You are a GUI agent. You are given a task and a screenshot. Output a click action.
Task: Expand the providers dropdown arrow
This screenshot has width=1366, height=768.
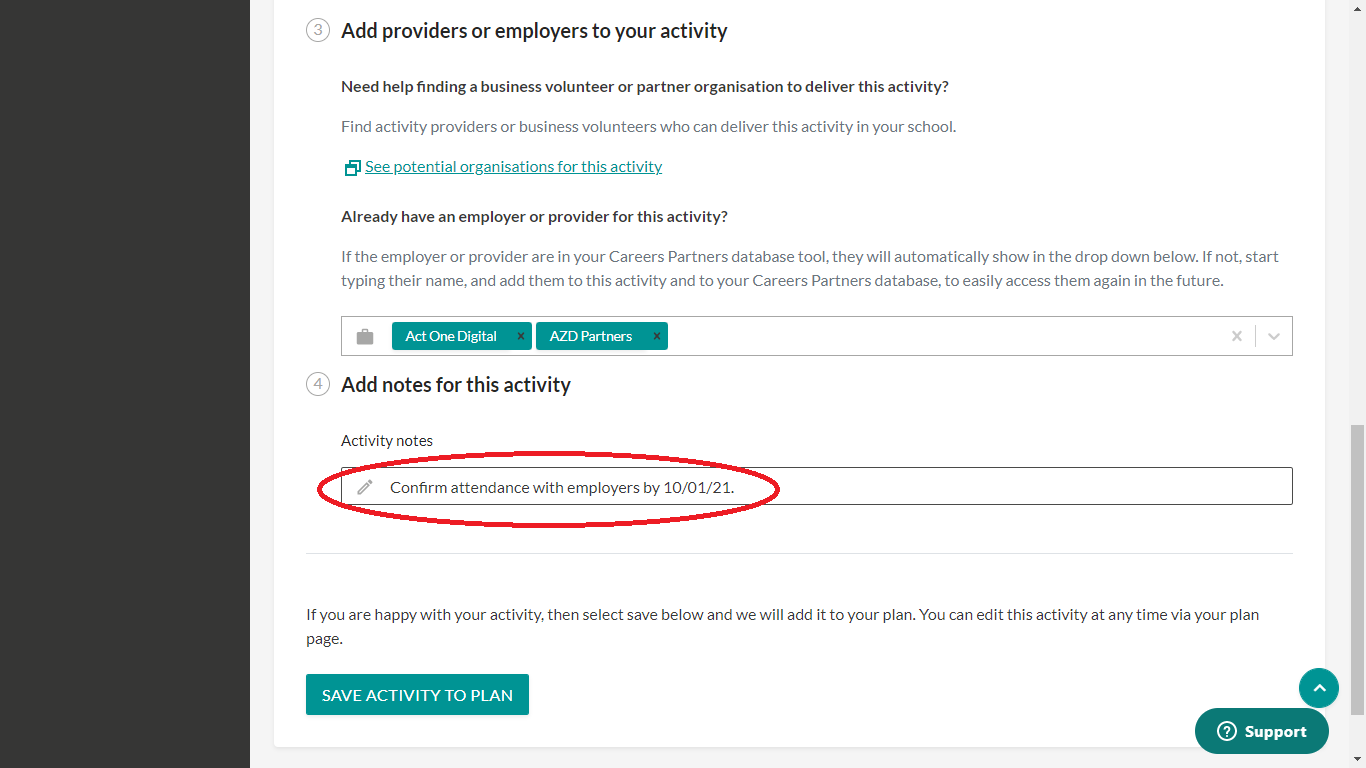tap(1274, 337)
